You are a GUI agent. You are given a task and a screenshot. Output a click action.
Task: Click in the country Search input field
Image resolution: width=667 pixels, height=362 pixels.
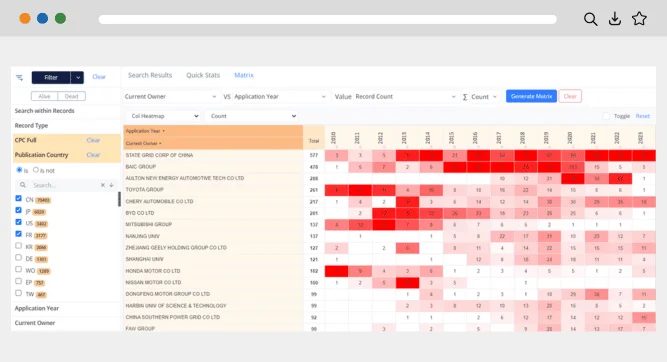click(65, 185)
